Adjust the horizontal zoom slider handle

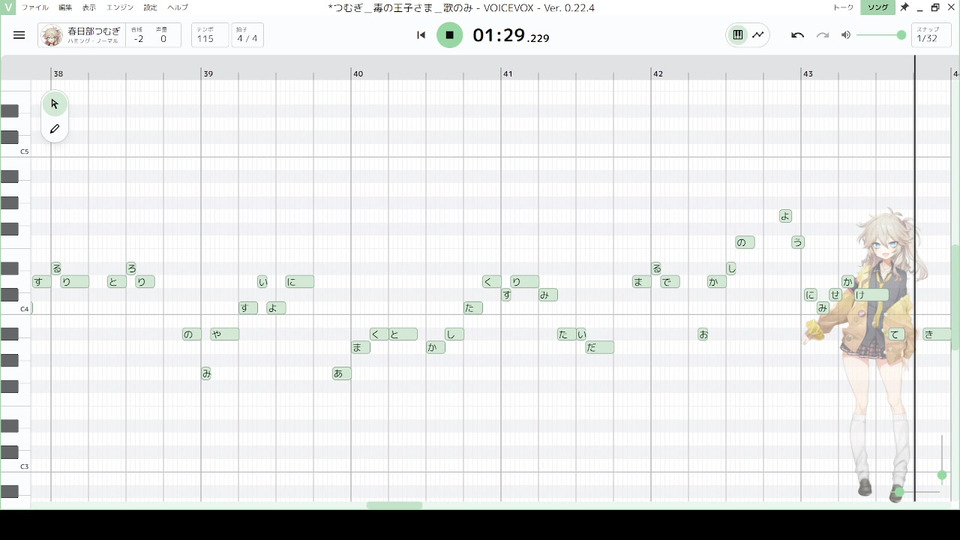(899, 492)
